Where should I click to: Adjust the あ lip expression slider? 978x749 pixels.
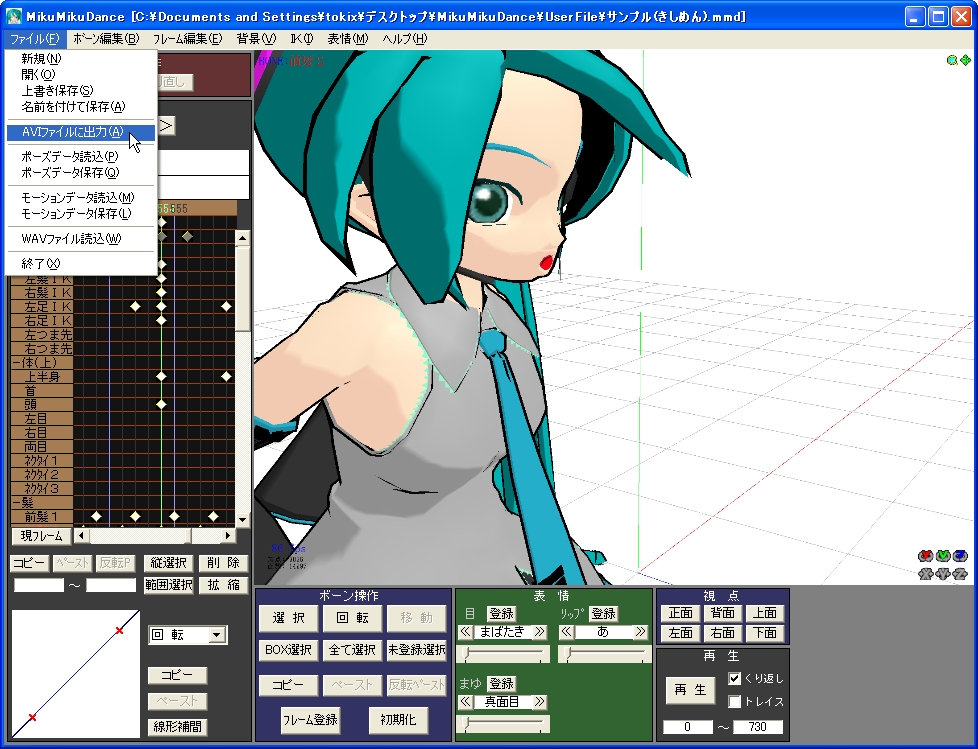pos(604,654)
